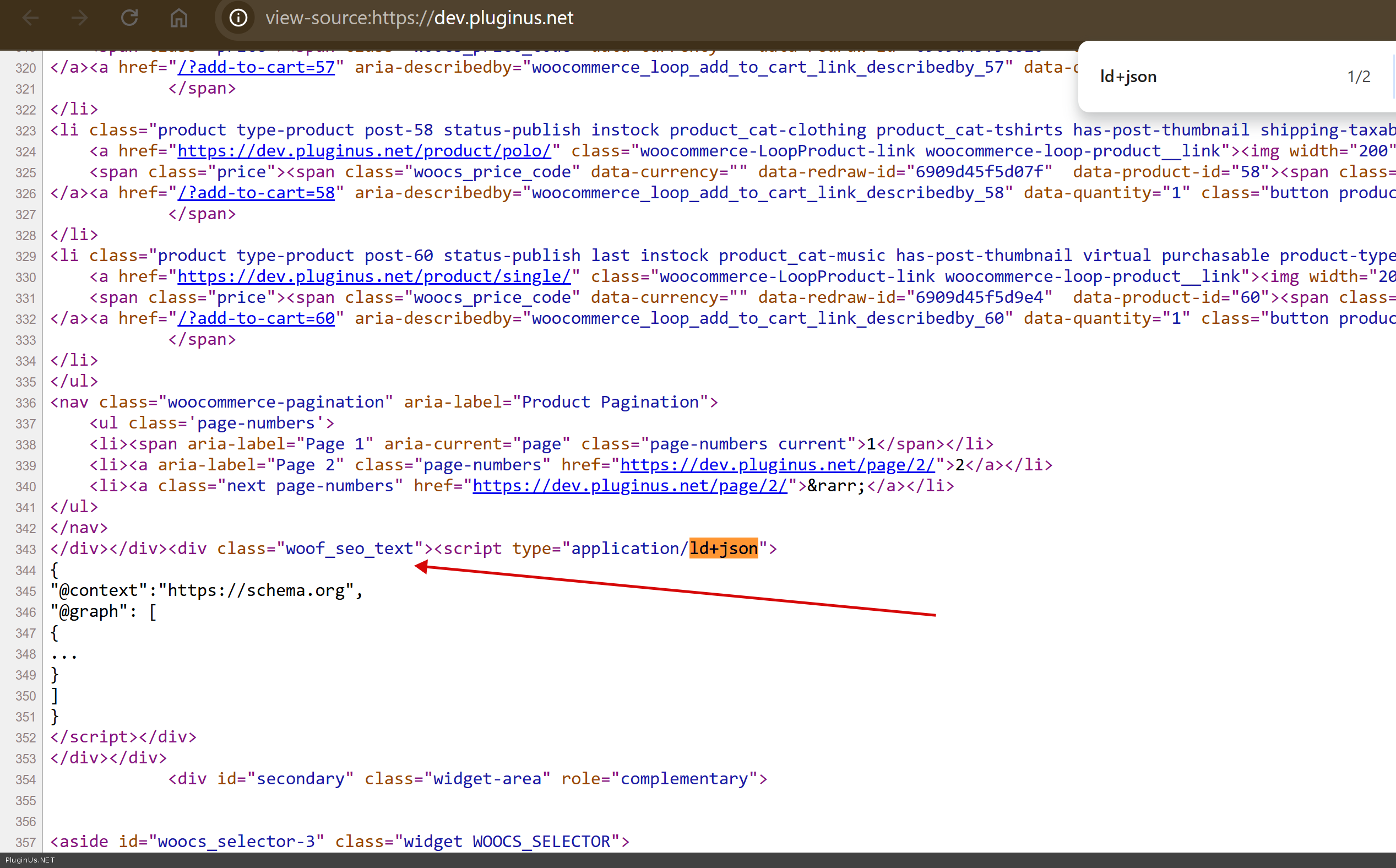
Task: Follow the /?add-to-cart=60 link
Action: pos(256,318)
